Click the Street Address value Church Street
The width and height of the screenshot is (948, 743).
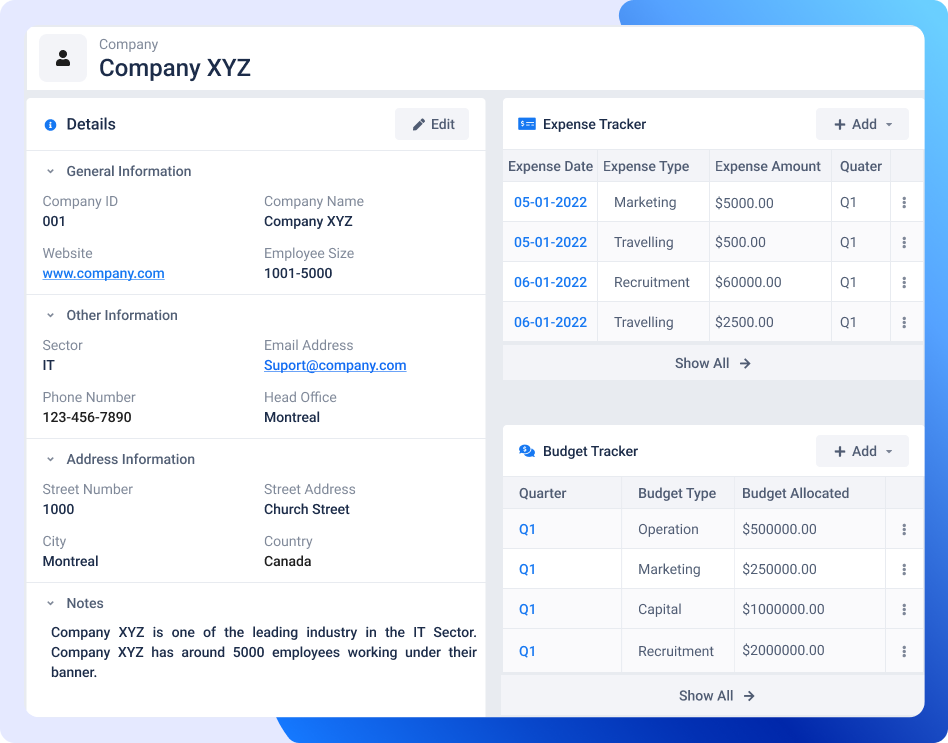[x=307, y=509]
